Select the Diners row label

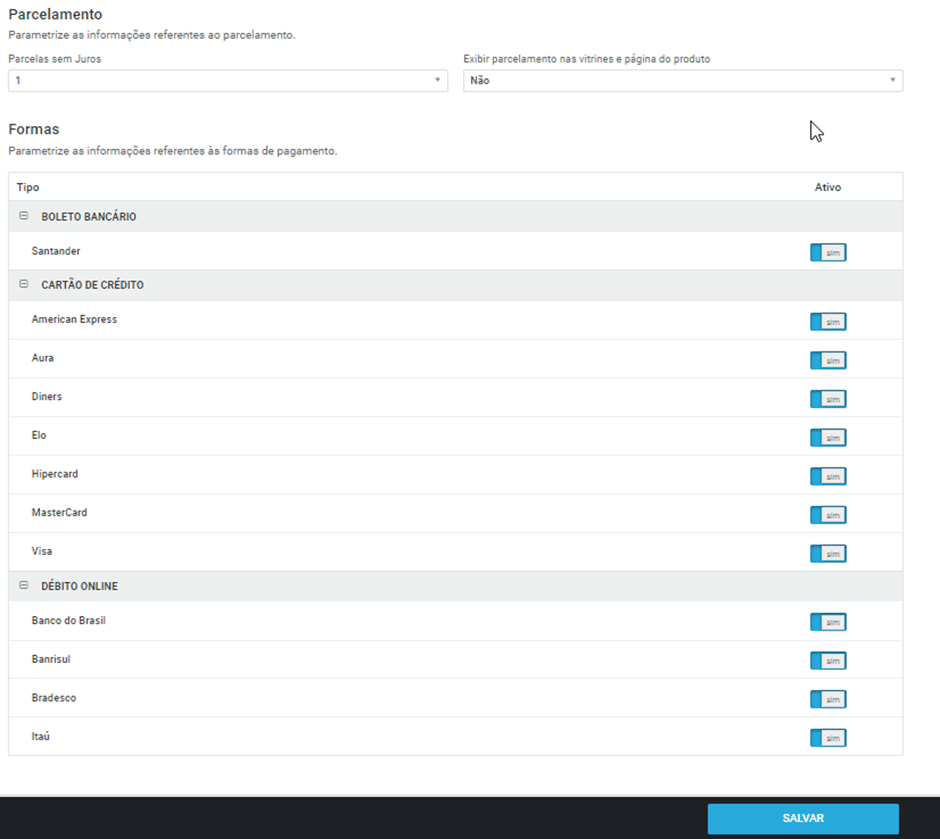click(x=47, y=396)
